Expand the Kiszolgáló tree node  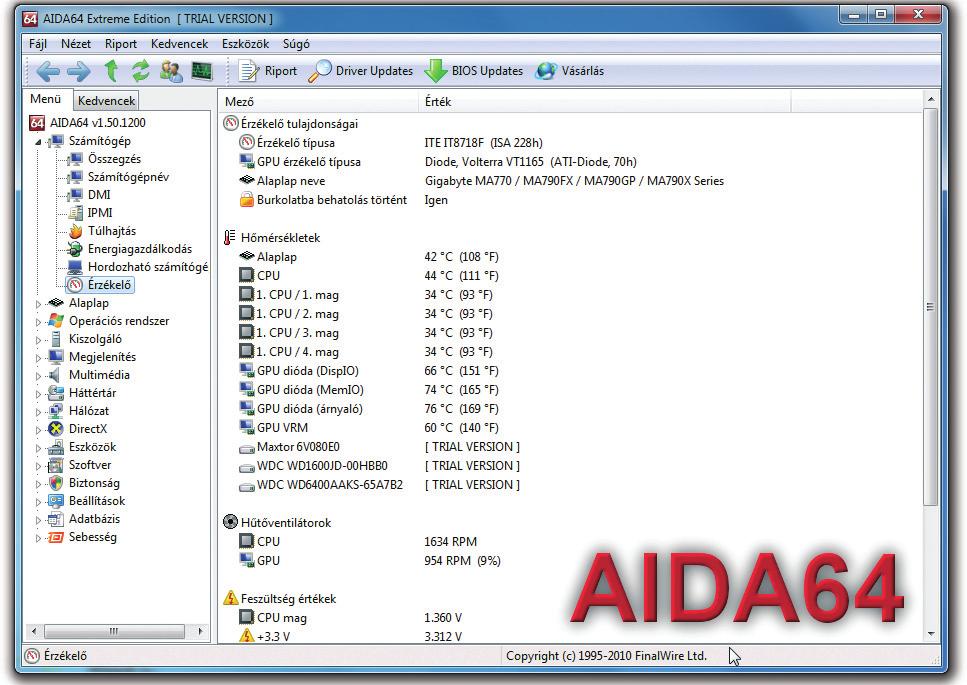pos(38,339)
